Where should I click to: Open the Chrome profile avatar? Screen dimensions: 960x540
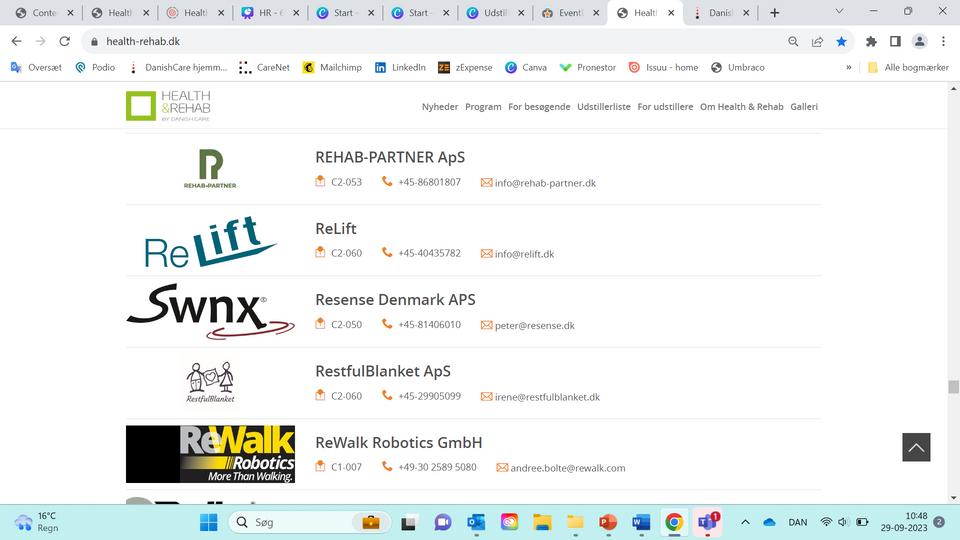pyautogui.click(x=920, y=41)
